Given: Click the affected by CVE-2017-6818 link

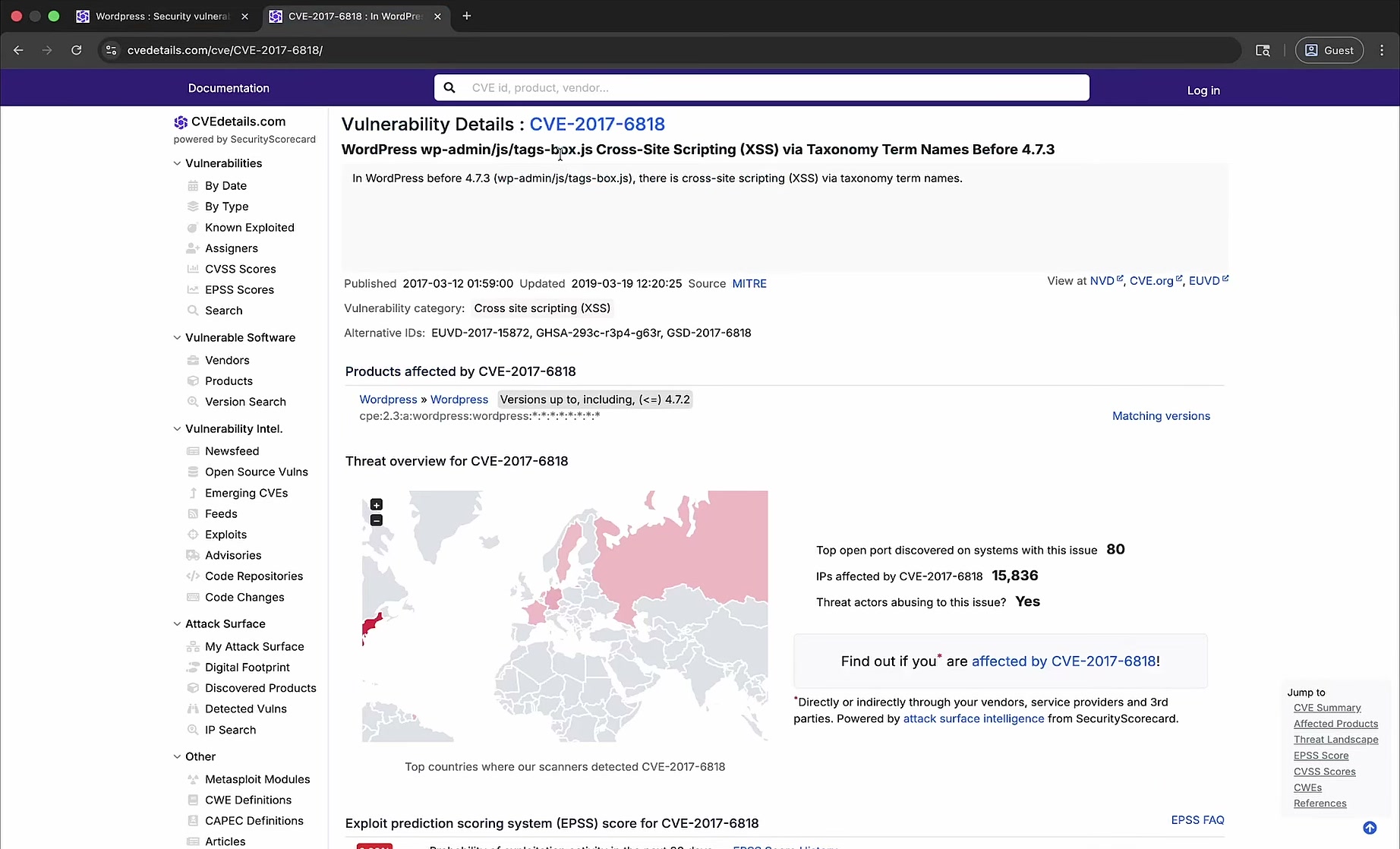Looking at the screenshot, I should click(x=1064, y=661).
